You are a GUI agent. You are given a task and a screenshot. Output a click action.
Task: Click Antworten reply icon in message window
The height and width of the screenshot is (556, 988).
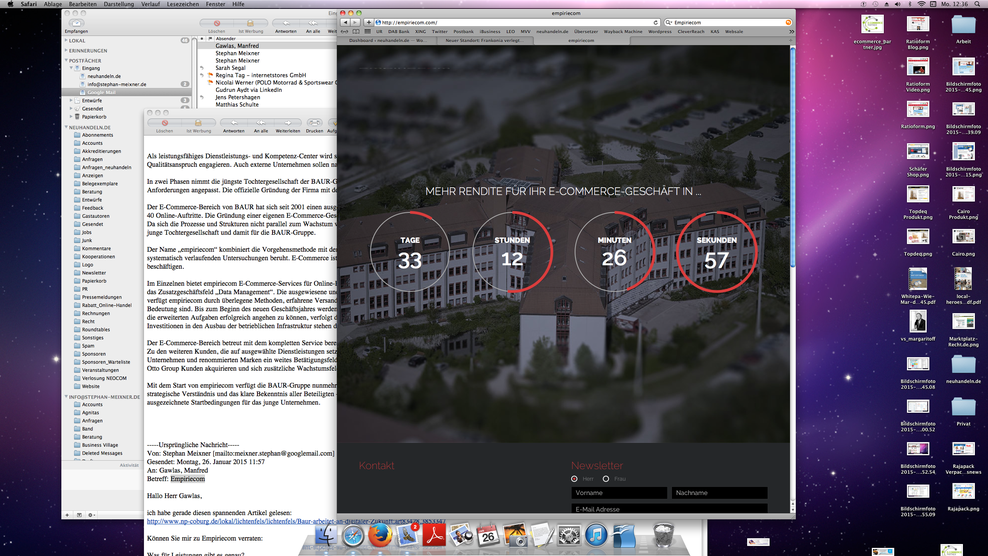233,122
